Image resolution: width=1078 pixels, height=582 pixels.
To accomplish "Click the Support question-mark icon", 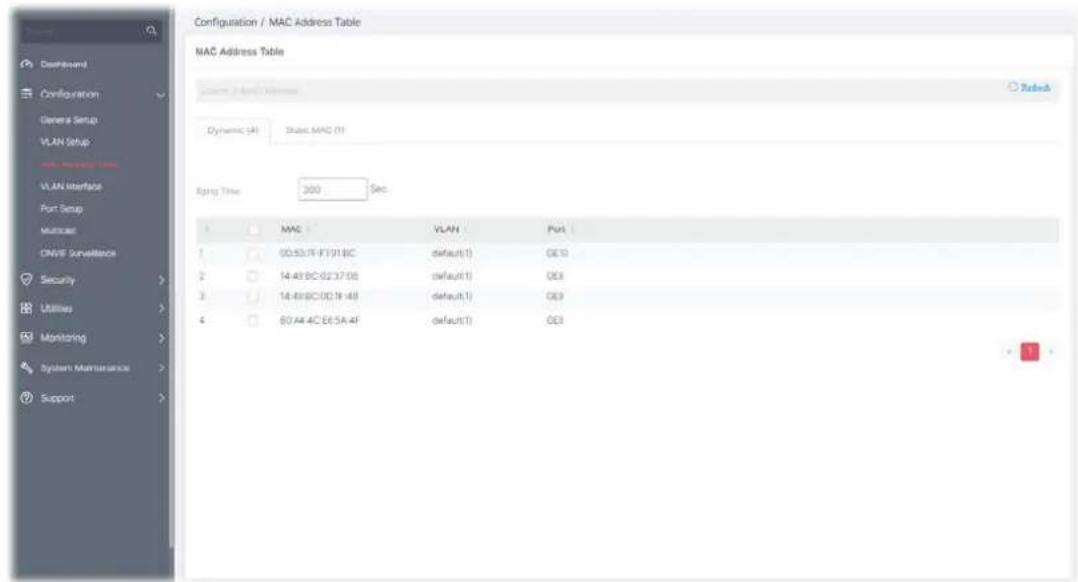I will point(27,398).
